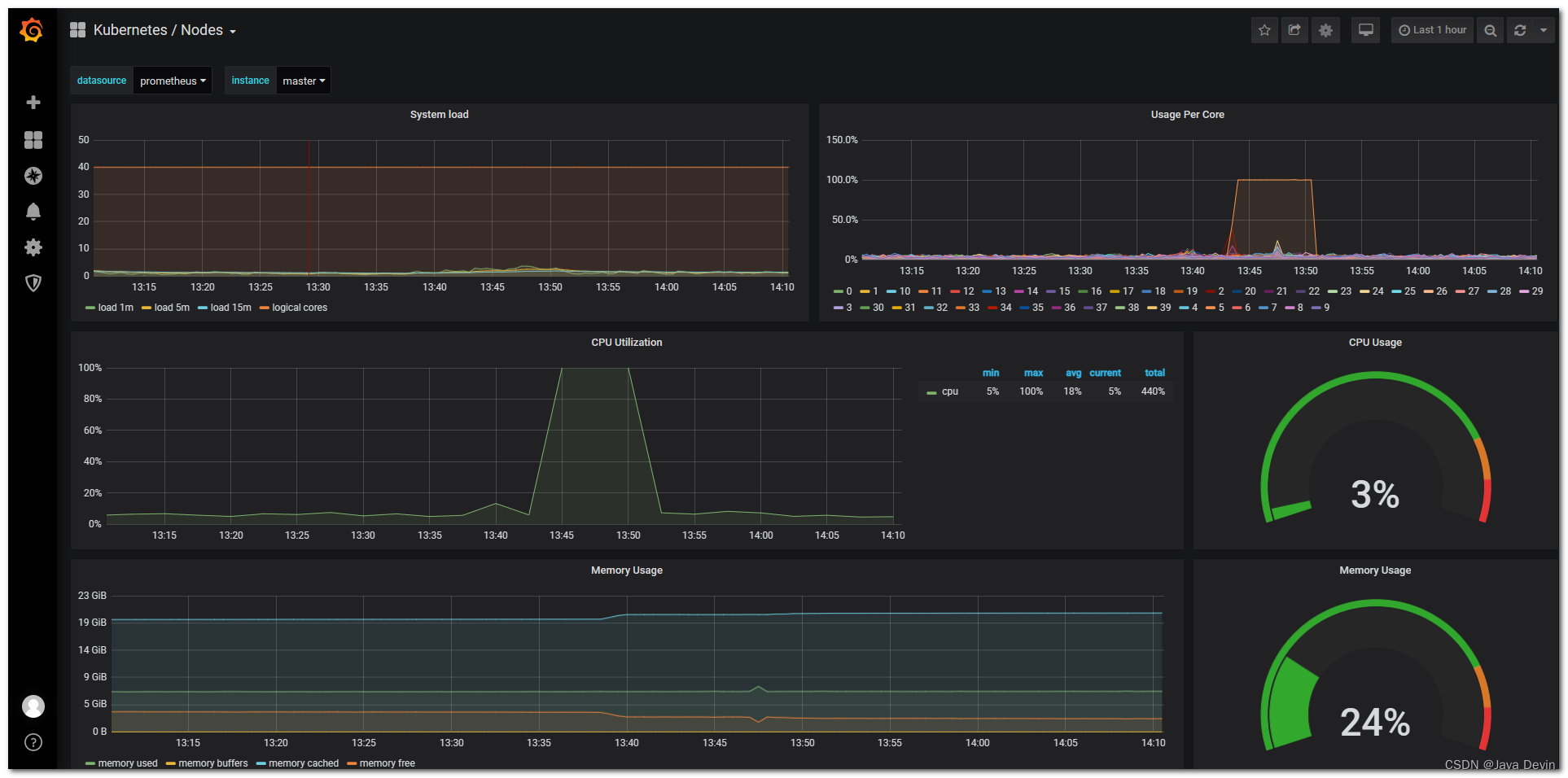Zoom out time range with magnifier icon
Image resolution: width=1568 pixels, height=778 pixels.
(x=1490, y=30)
